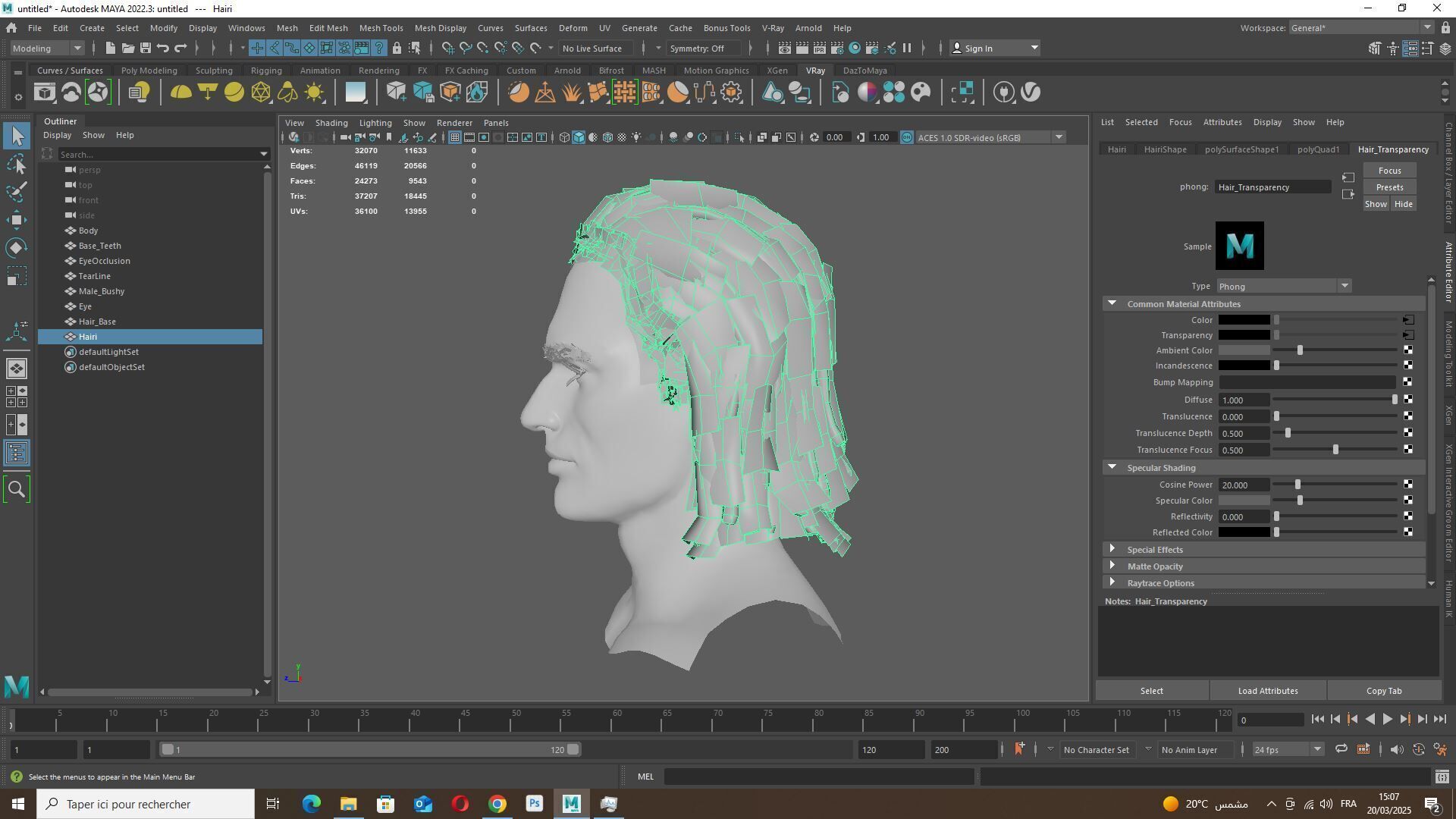The width and height of the screenshot is (1456, 819).
Task: Click the viewport wireframe shading icon
Action: pos(564,138)
